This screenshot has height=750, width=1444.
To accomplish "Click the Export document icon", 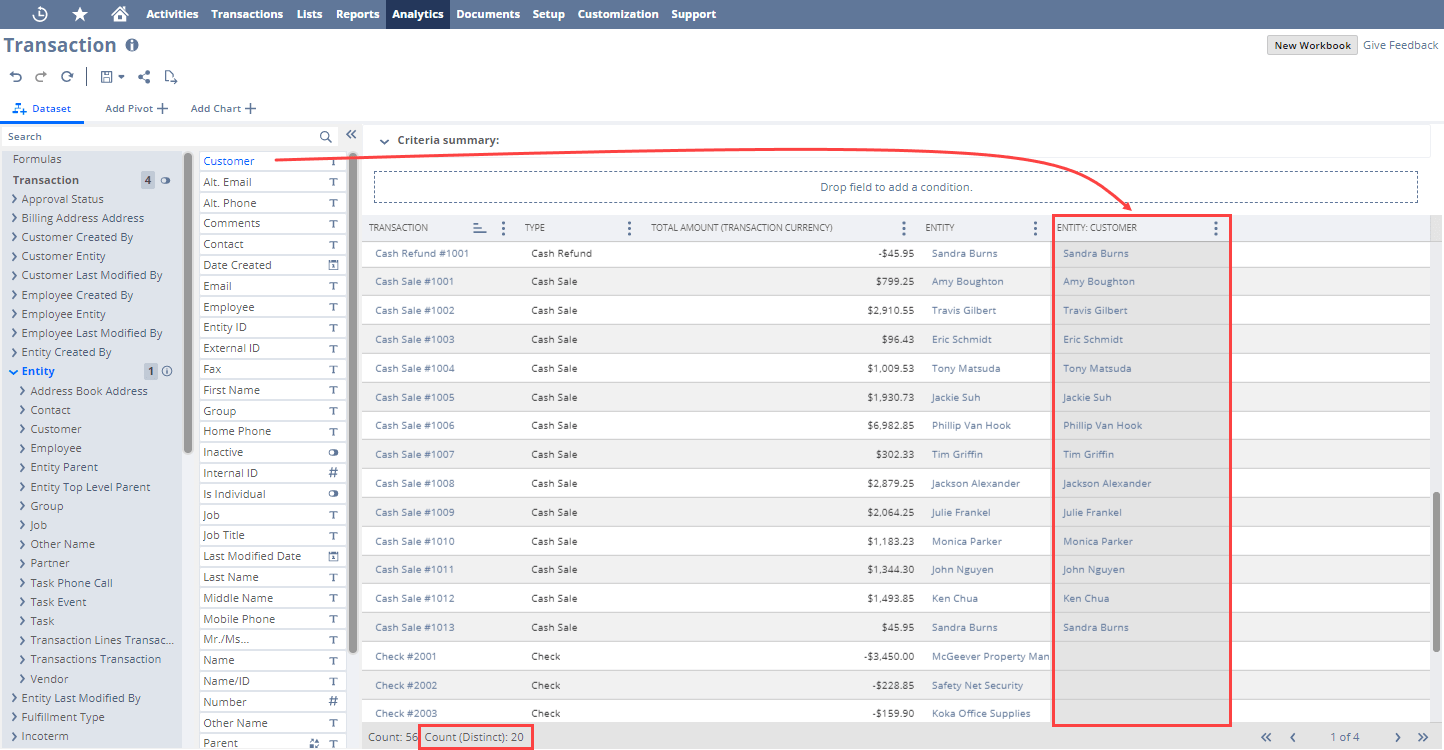I will 171,77.
